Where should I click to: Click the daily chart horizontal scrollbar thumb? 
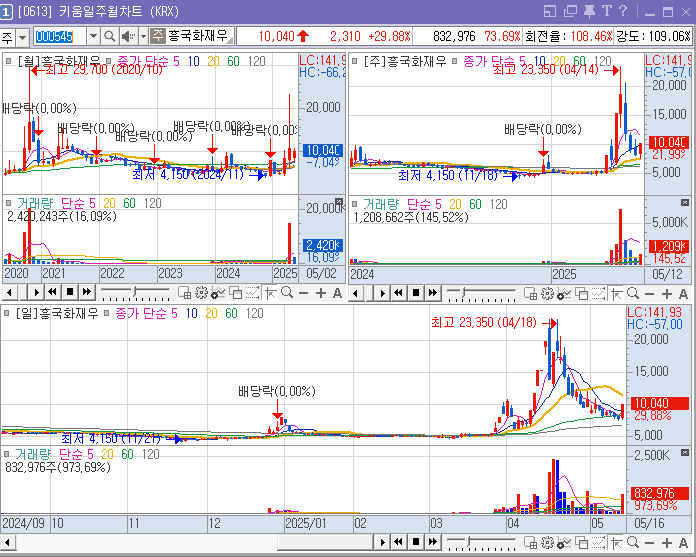[x=324, y=542]
